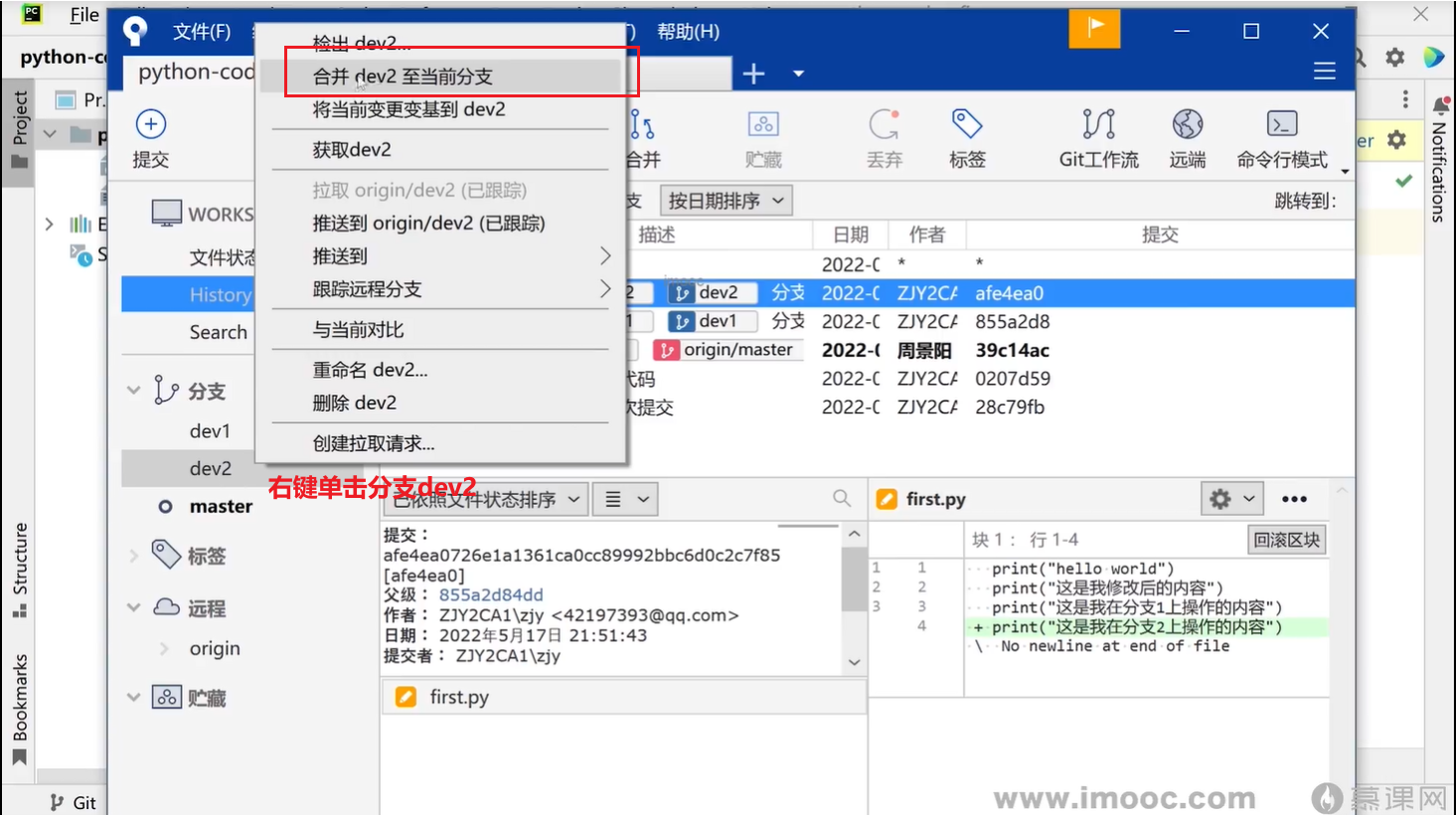The width and height of the screenshot is (1456, 815).
Task: Open the Git tool window at bottom
Action: pos(74,802)
